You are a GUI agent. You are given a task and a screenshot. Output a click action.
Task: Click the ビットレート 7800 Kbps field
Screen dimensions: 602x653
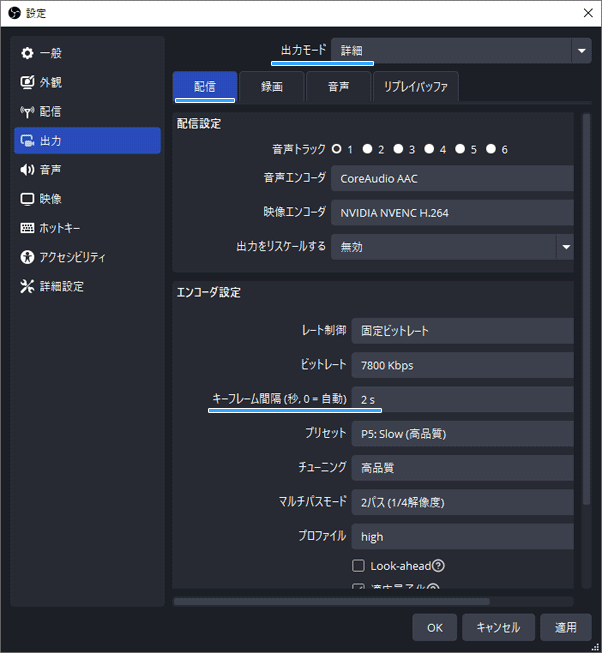pos(463,365)
